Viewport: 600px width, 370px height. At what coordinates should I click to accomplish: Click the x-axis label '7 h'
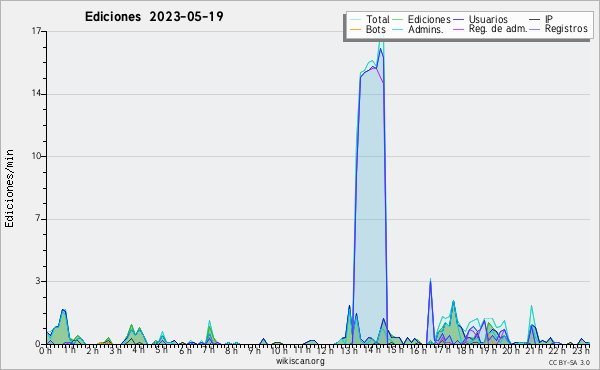pos(208,350)
